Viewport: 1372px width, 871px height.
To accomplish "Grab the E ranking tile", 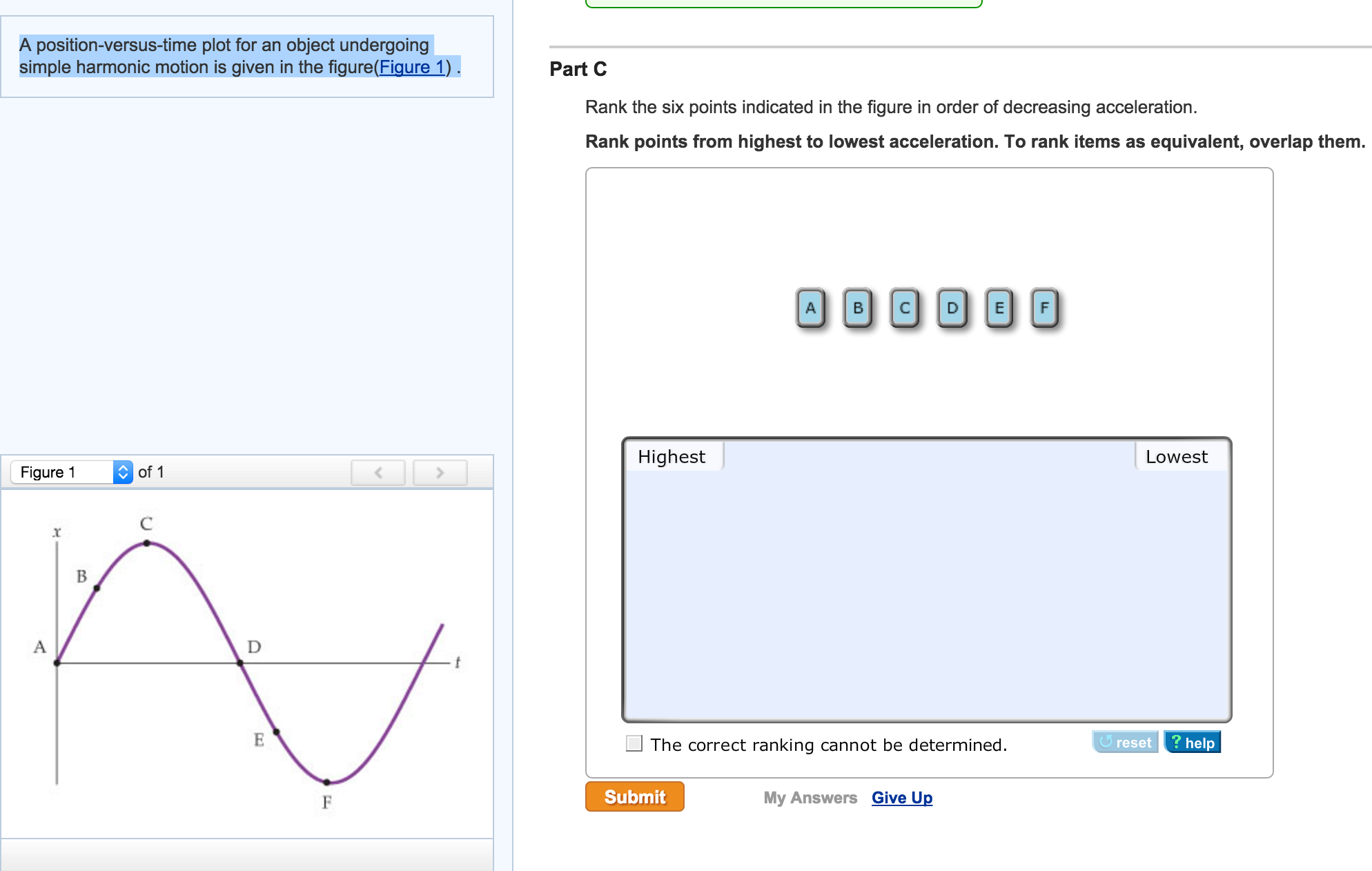I will coord(999,308).
